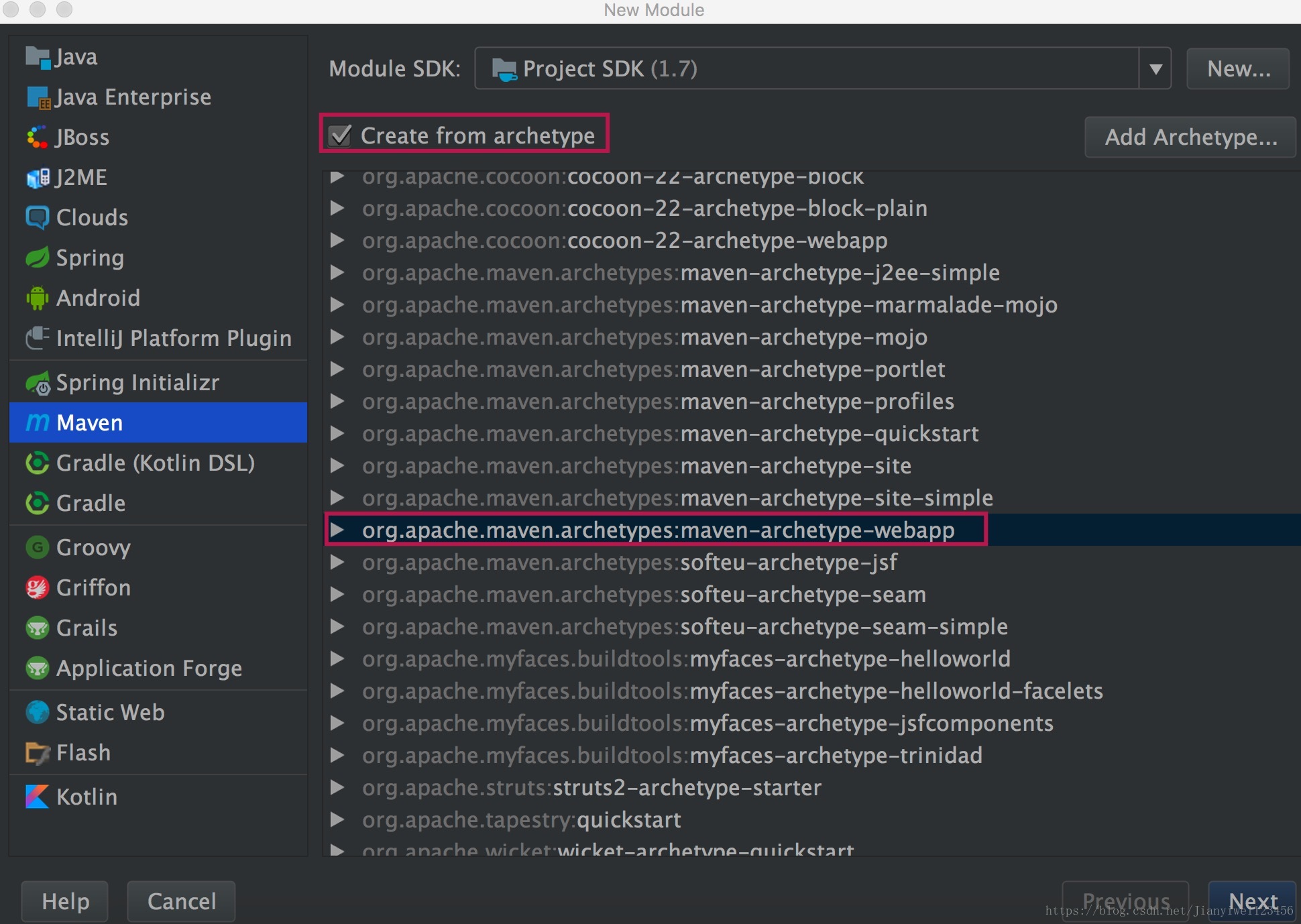
Task: Select Application Forge module type
Action: (158, 669)
